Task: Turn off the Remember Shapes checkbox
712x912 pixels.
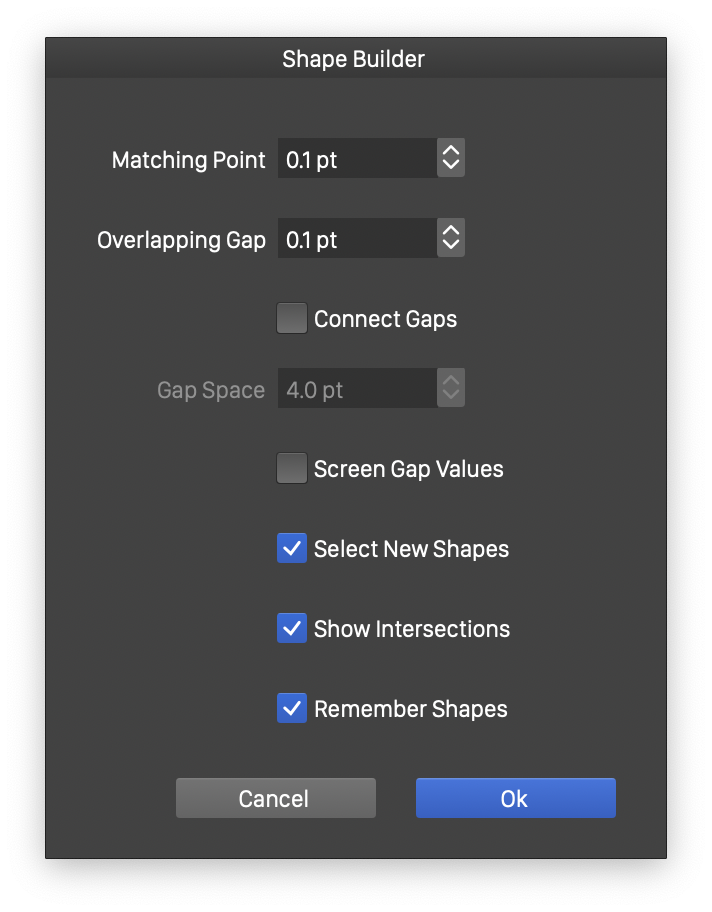Action: [292, 709]
